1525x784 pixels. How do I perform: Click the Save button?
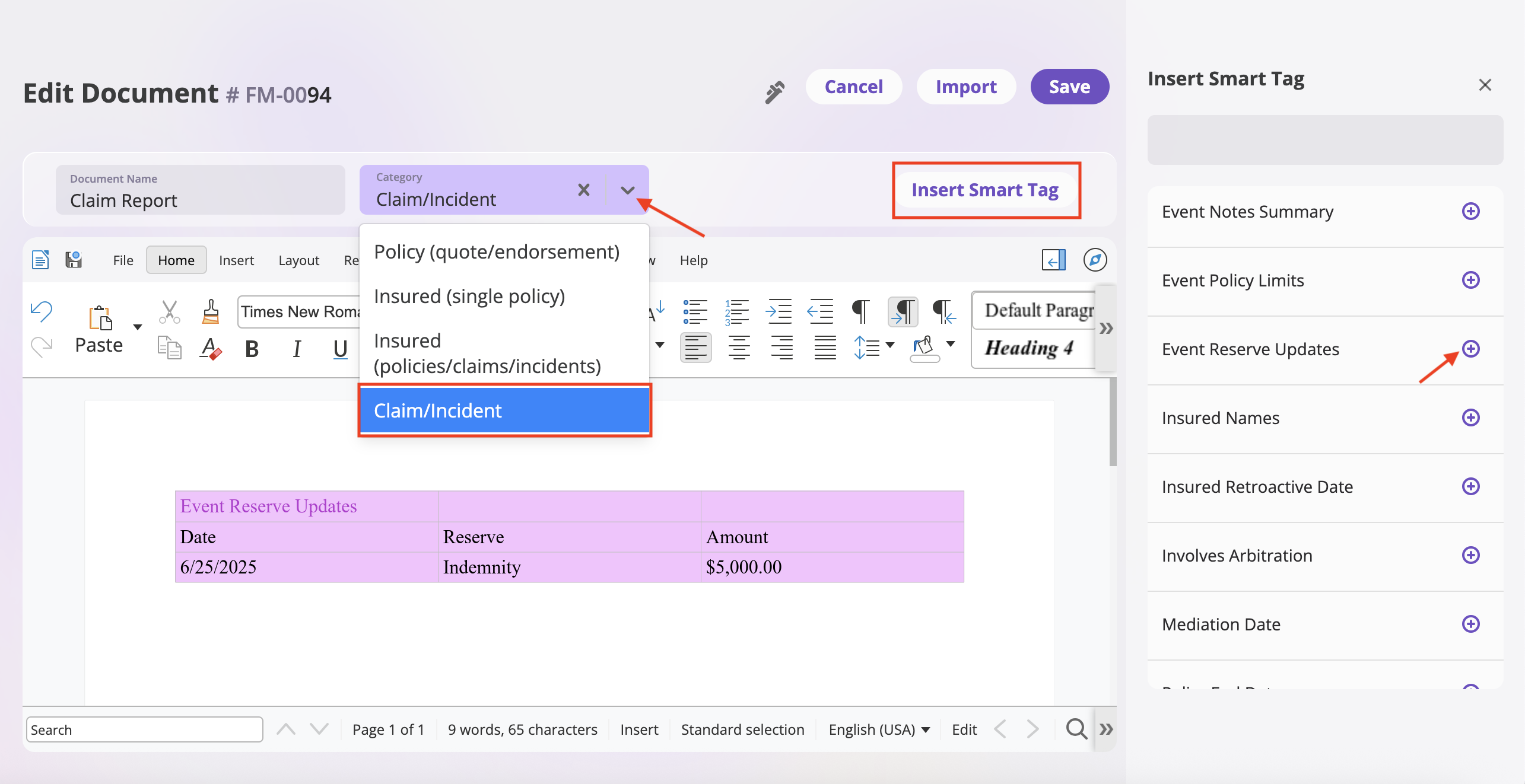(x=1069, y=87)
